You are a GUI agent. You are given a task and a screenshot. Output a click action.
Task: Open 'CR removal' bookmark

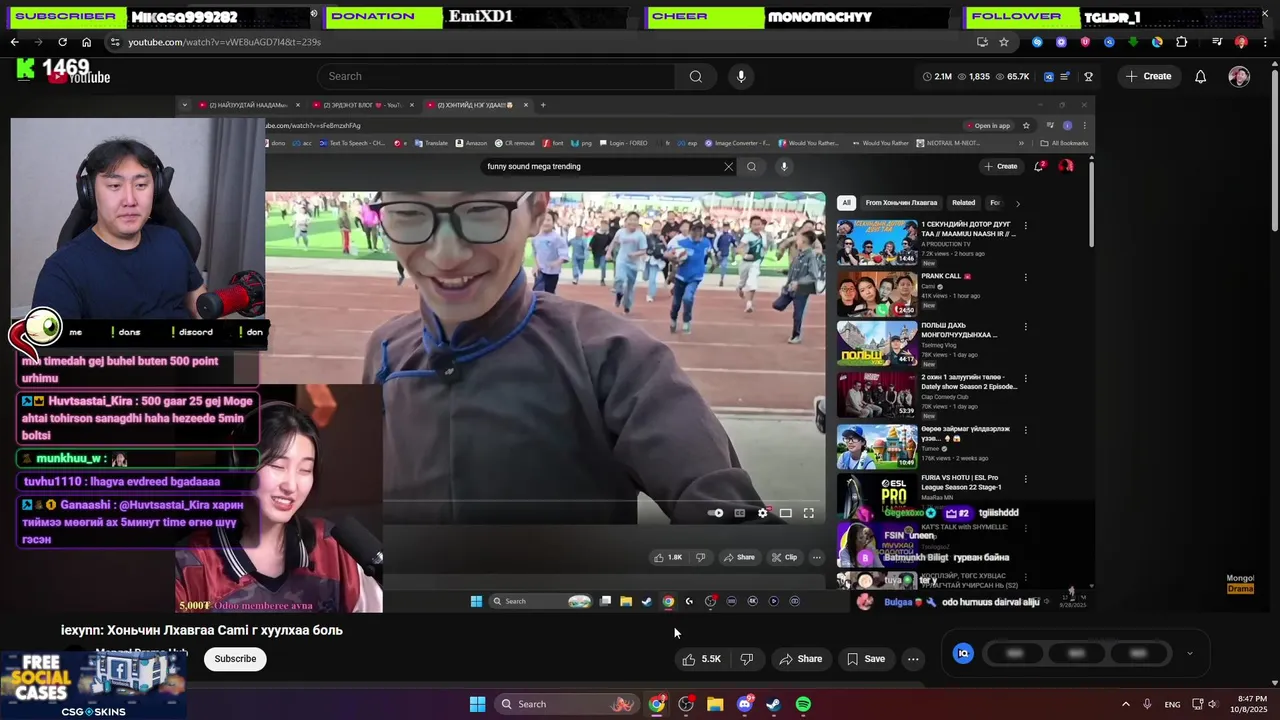[514, 143]
